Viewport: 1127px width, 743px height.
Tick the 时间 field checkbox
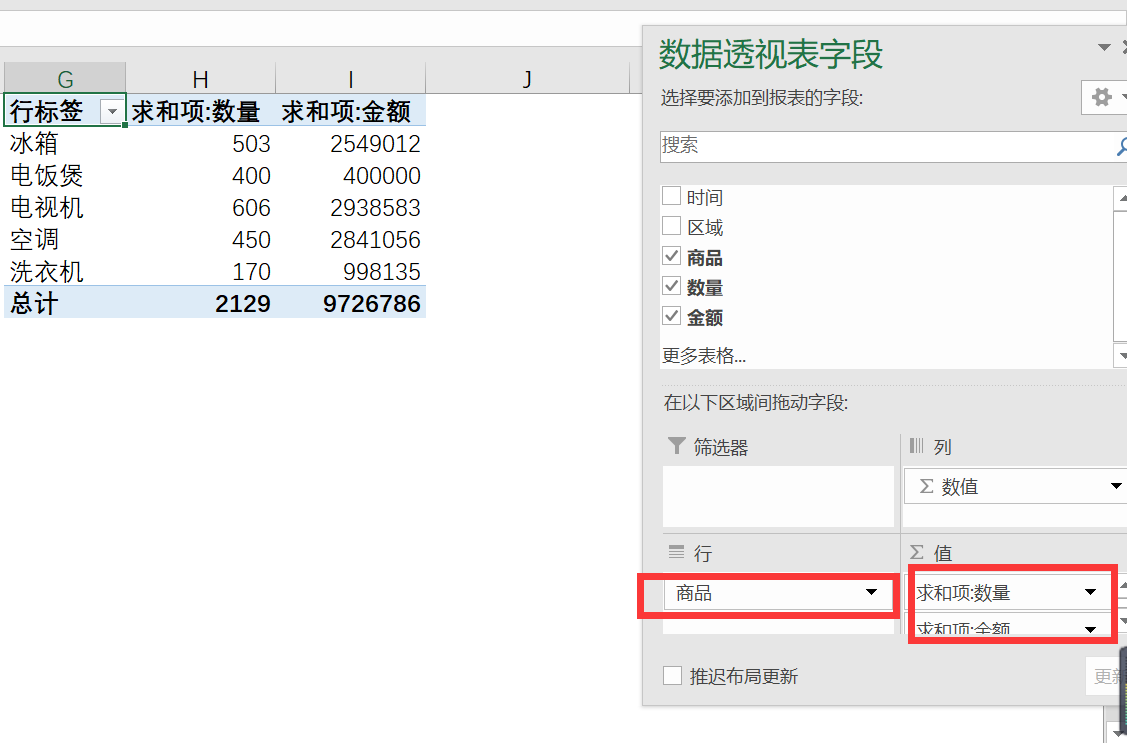click(671, 195)
